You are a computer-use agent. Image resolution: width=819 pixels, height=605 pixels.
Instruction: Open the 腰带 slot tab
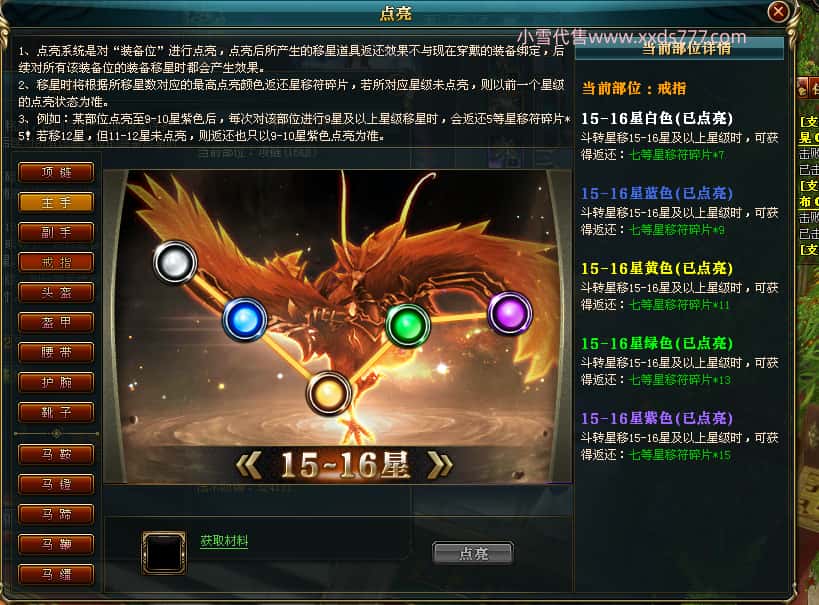point(56,353)
